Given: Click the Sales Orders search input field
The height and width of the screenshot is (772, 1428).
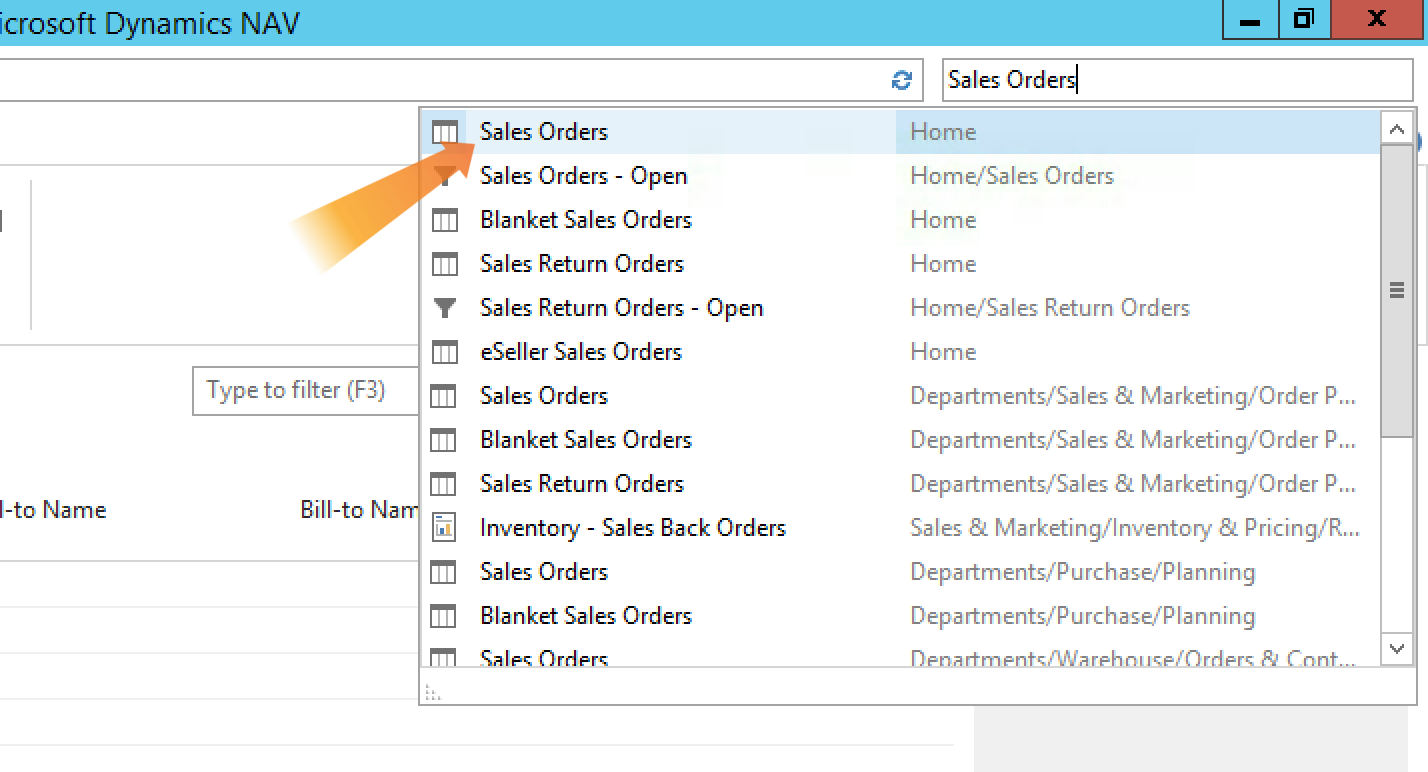Looking at the screenshot, I should 1177,80.
